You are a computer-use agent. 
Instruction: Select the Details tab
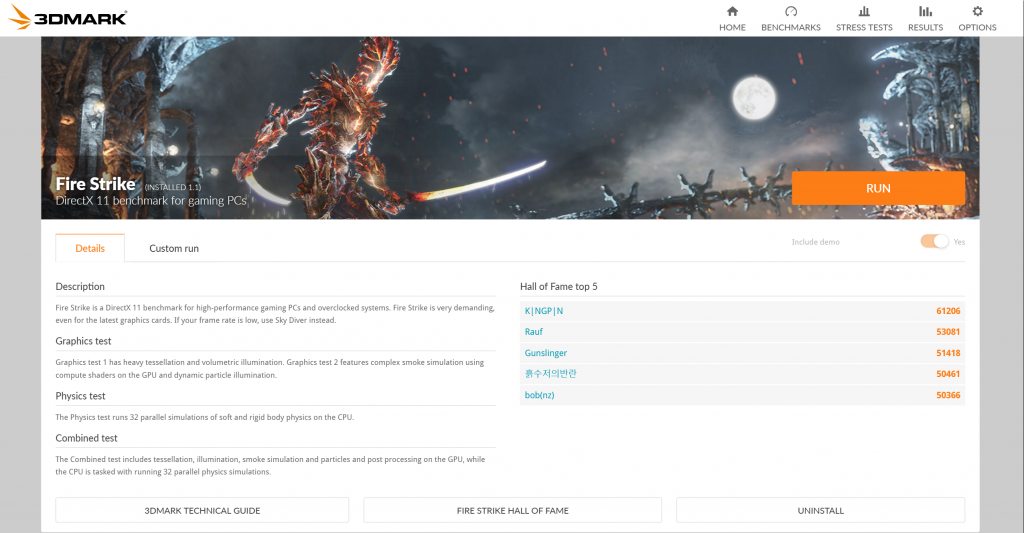click(90, 248)
